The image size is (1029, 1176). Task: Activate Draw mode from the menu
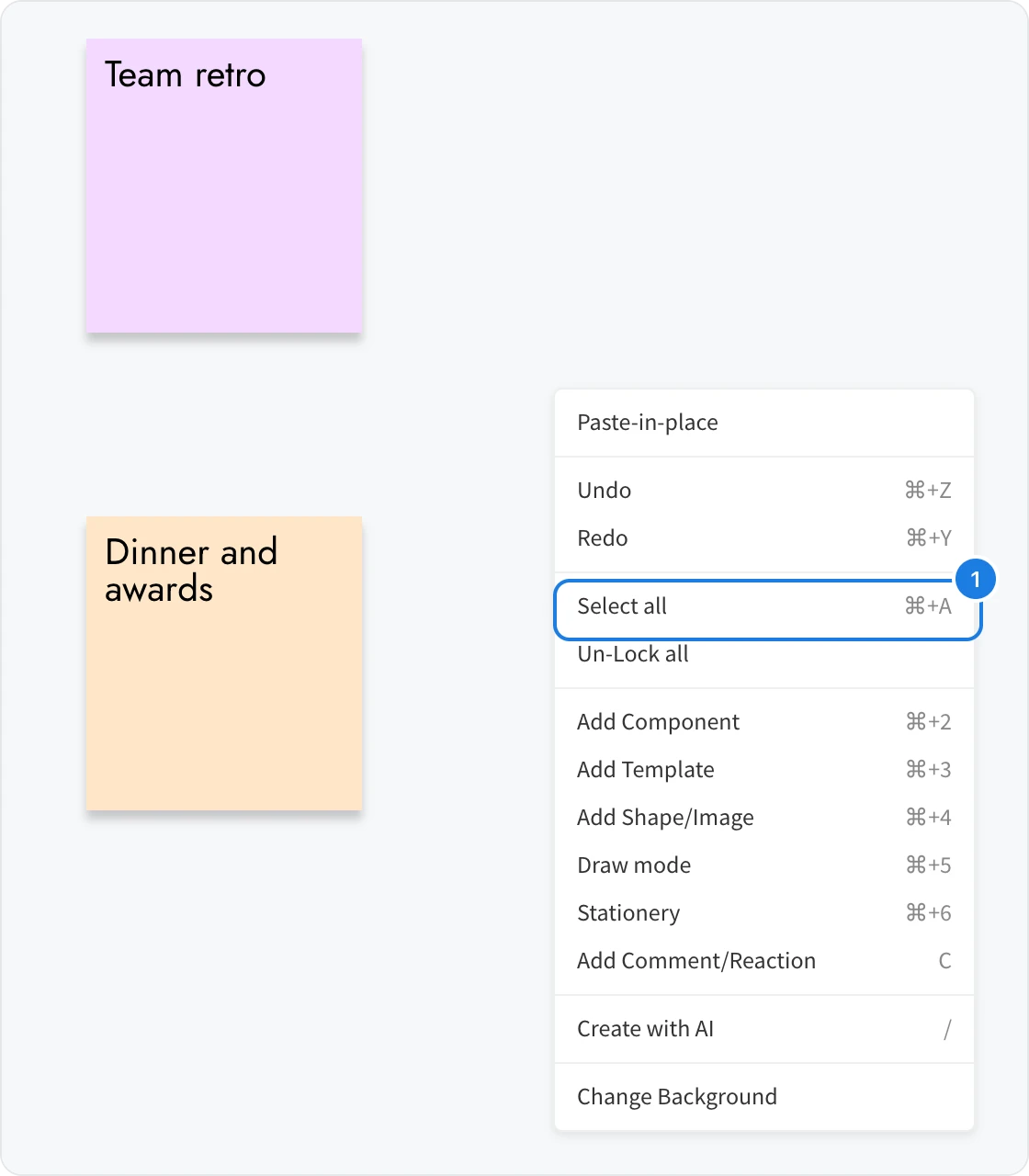(x=763, y=865)
